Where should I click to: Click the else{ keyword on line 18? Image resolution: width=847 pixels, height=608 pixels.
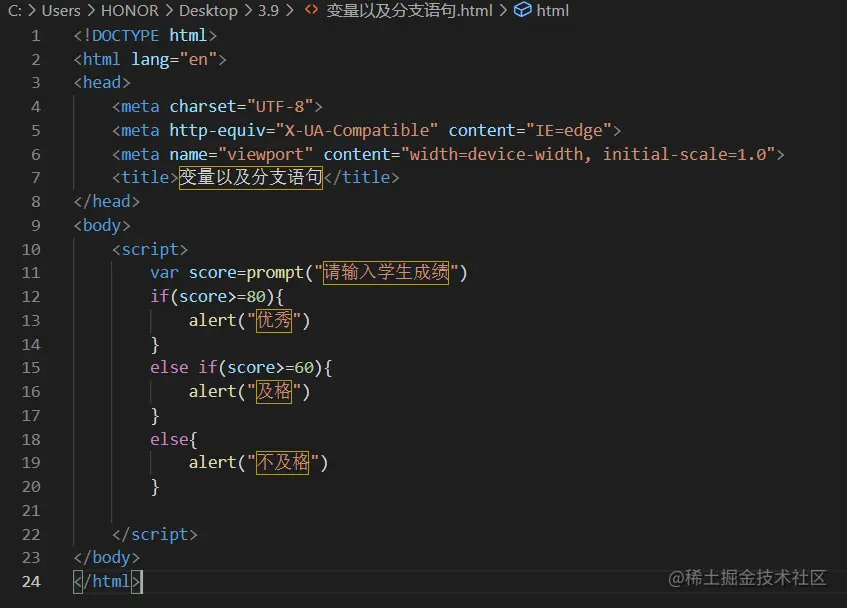pos(174,439)
